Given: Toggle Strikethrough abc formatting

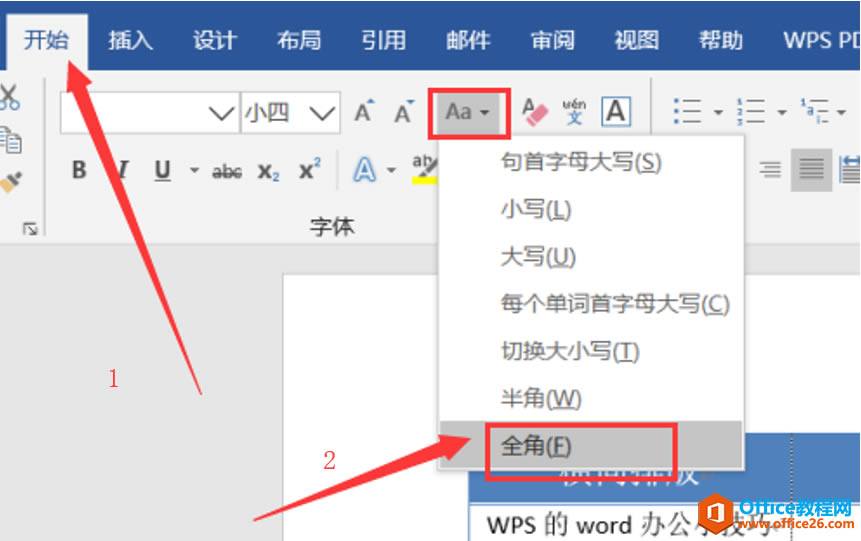Looking at the screenshot, I should 227,171.
